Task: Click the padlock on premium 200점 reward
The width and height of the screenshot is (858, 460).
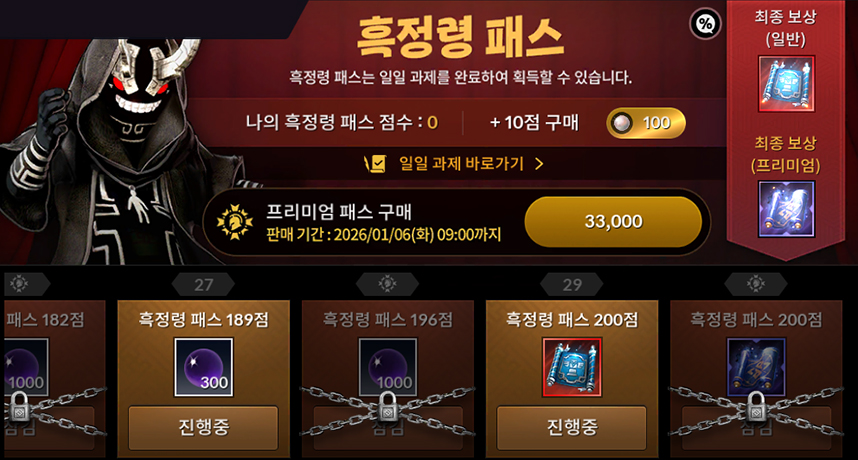Action: (x=756, y=407)
